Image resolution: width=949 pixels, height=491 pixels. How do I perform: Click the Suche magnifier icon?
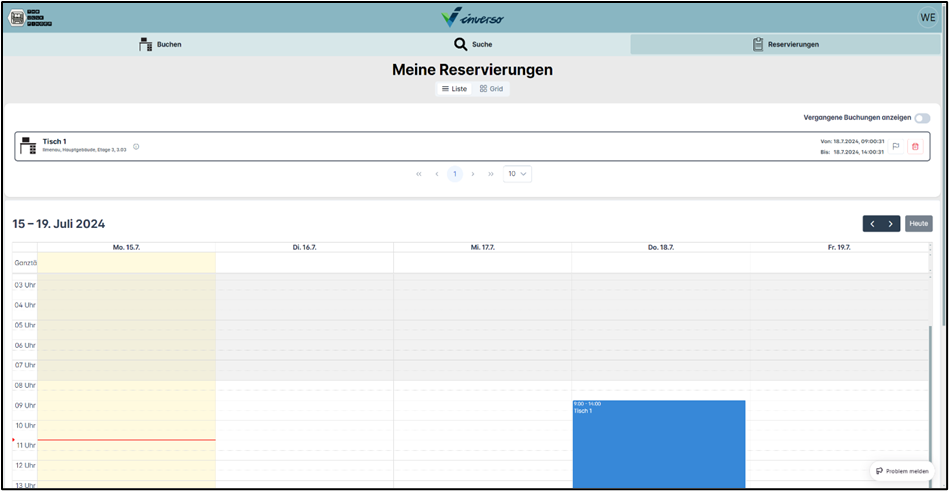[x=461, y=44]
